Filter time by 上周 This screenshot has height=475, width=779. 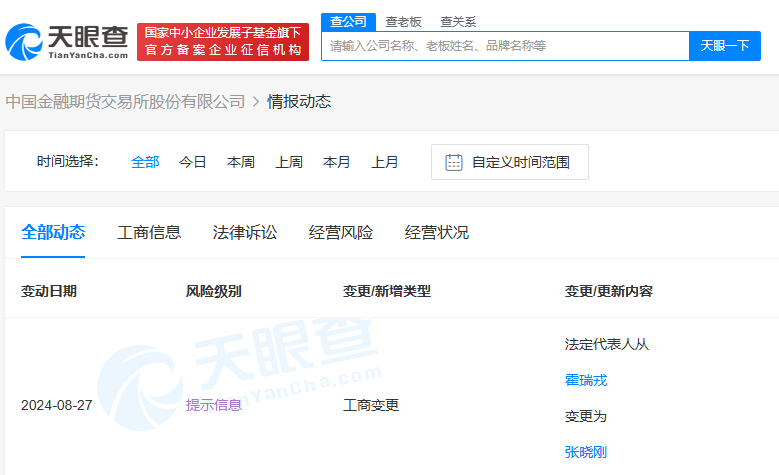(289, 162)
